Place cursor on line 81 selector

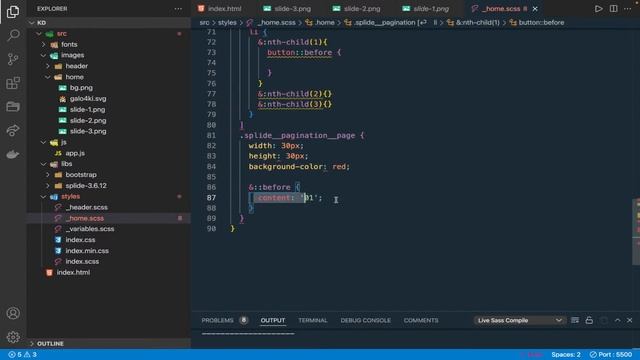click(x=299, y=136)
